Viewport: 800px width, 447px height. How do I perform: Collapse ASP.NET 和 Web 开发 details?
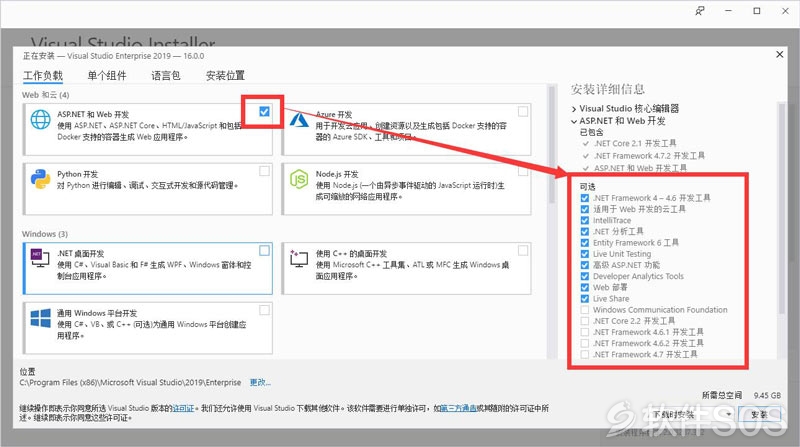coord(574,121)
